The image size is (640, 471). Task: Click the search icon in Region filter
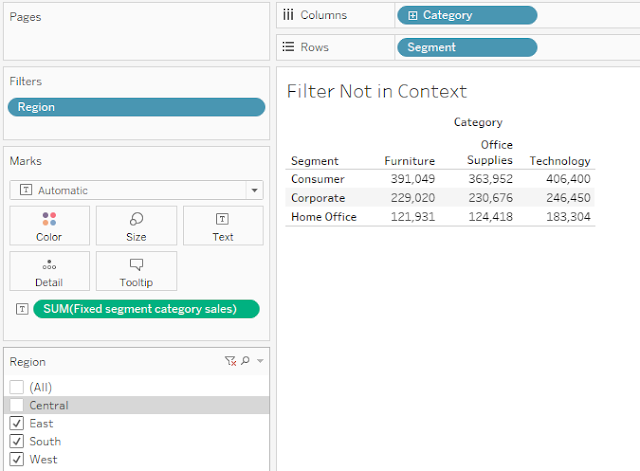pos(245,361)
